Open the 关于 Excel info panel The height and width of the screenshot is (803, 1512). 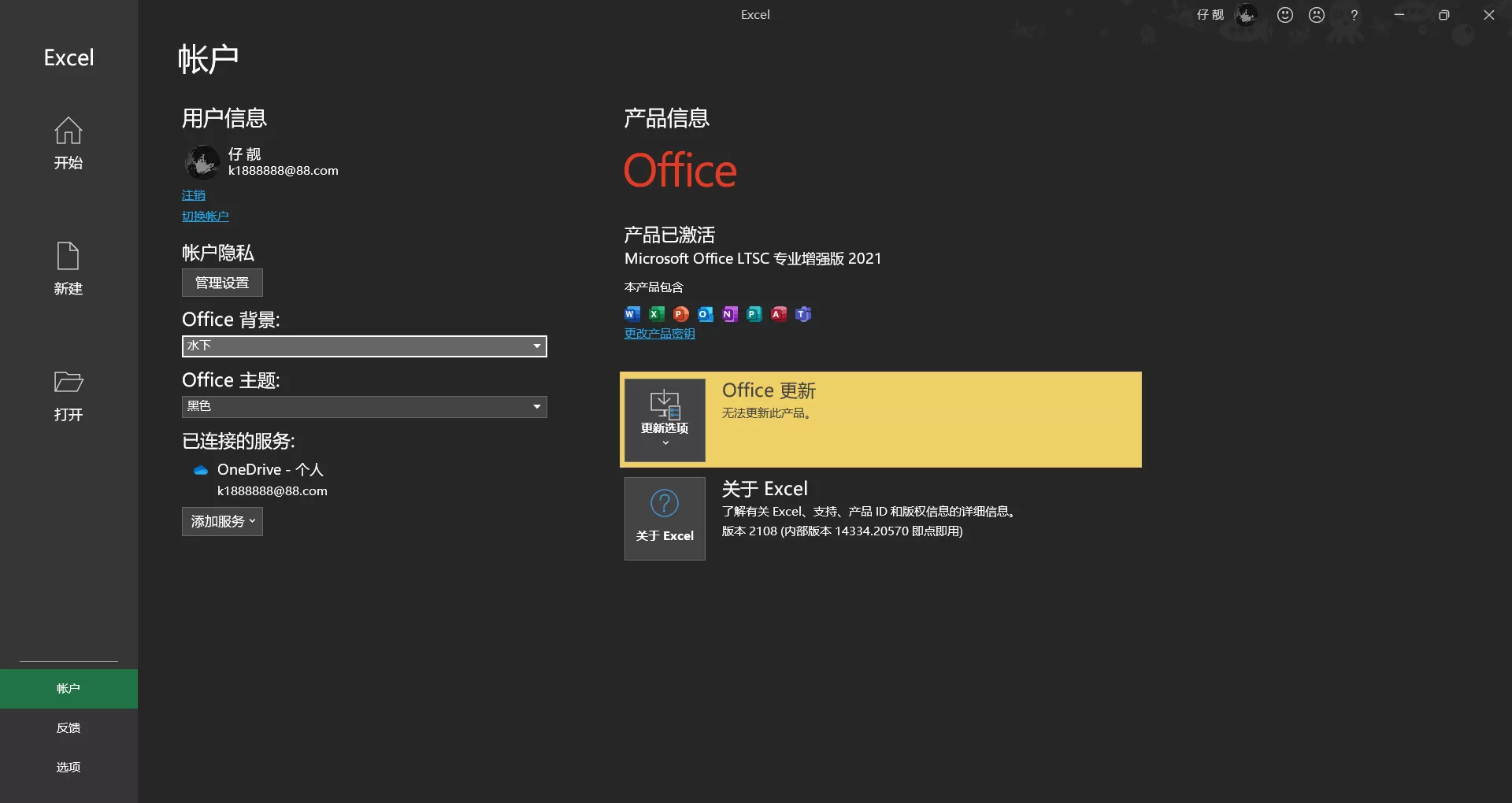pyautogui.click(x=664, y=518)
